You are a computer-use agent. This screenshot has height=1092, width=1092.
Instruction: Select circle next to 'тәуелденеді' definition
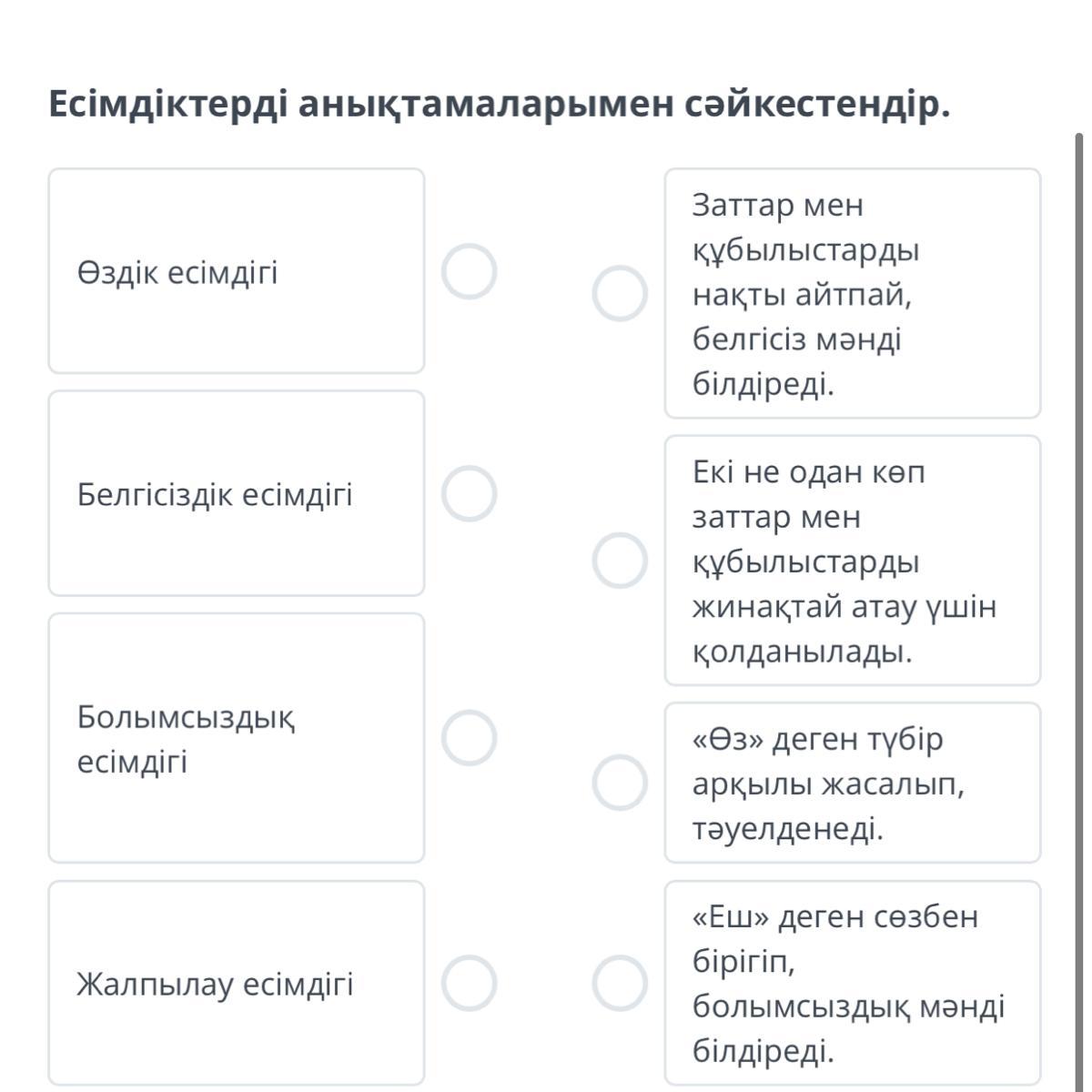tap(620, 783)
